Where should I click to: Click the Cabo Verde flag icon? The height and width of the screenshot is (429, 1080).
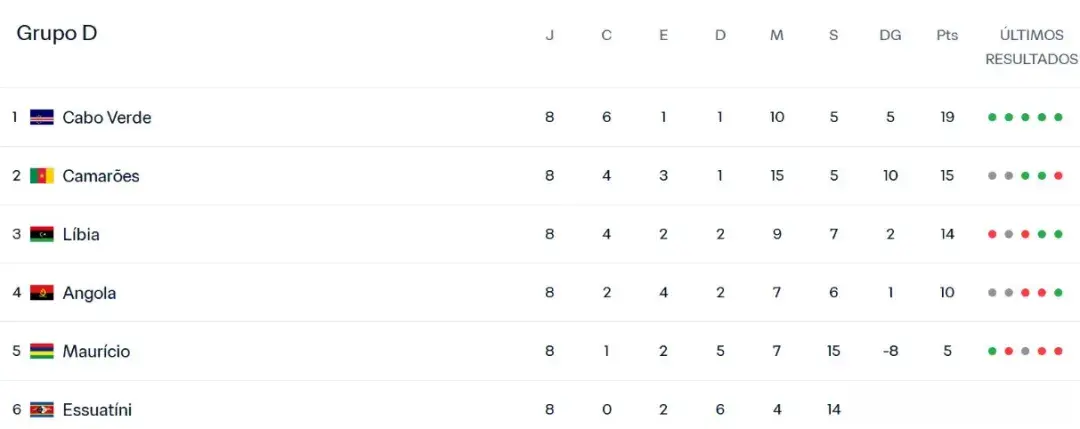42,117
